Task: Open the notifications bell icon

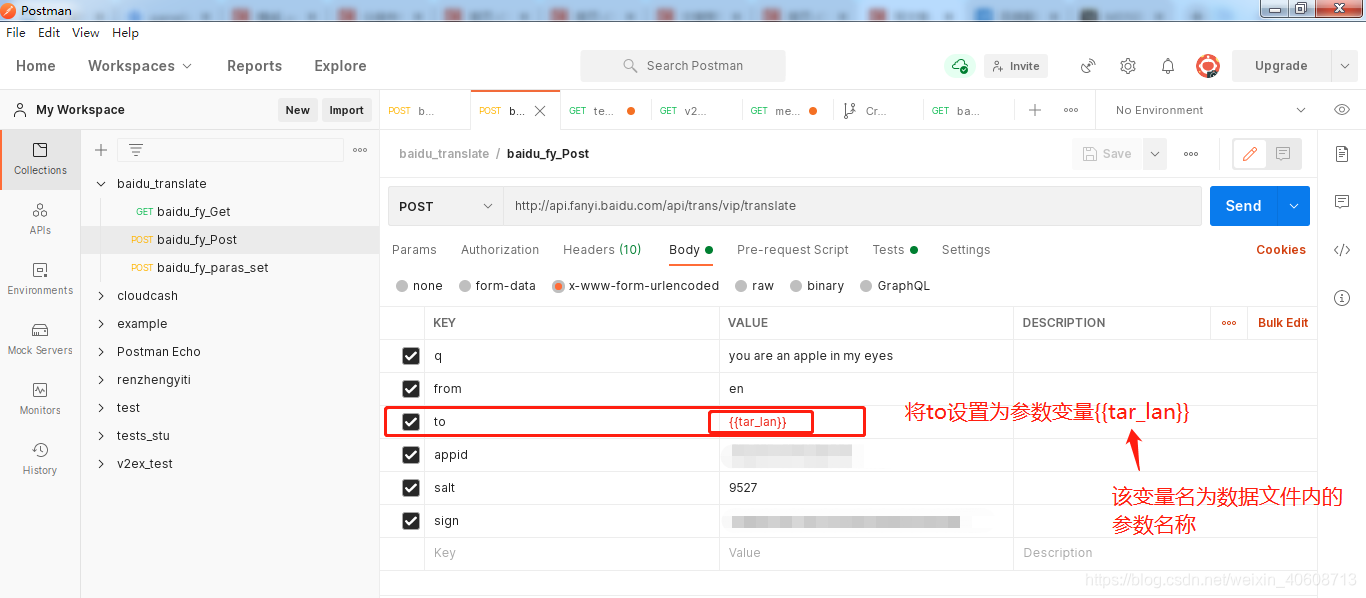Action: click(x=1168, y=66)
